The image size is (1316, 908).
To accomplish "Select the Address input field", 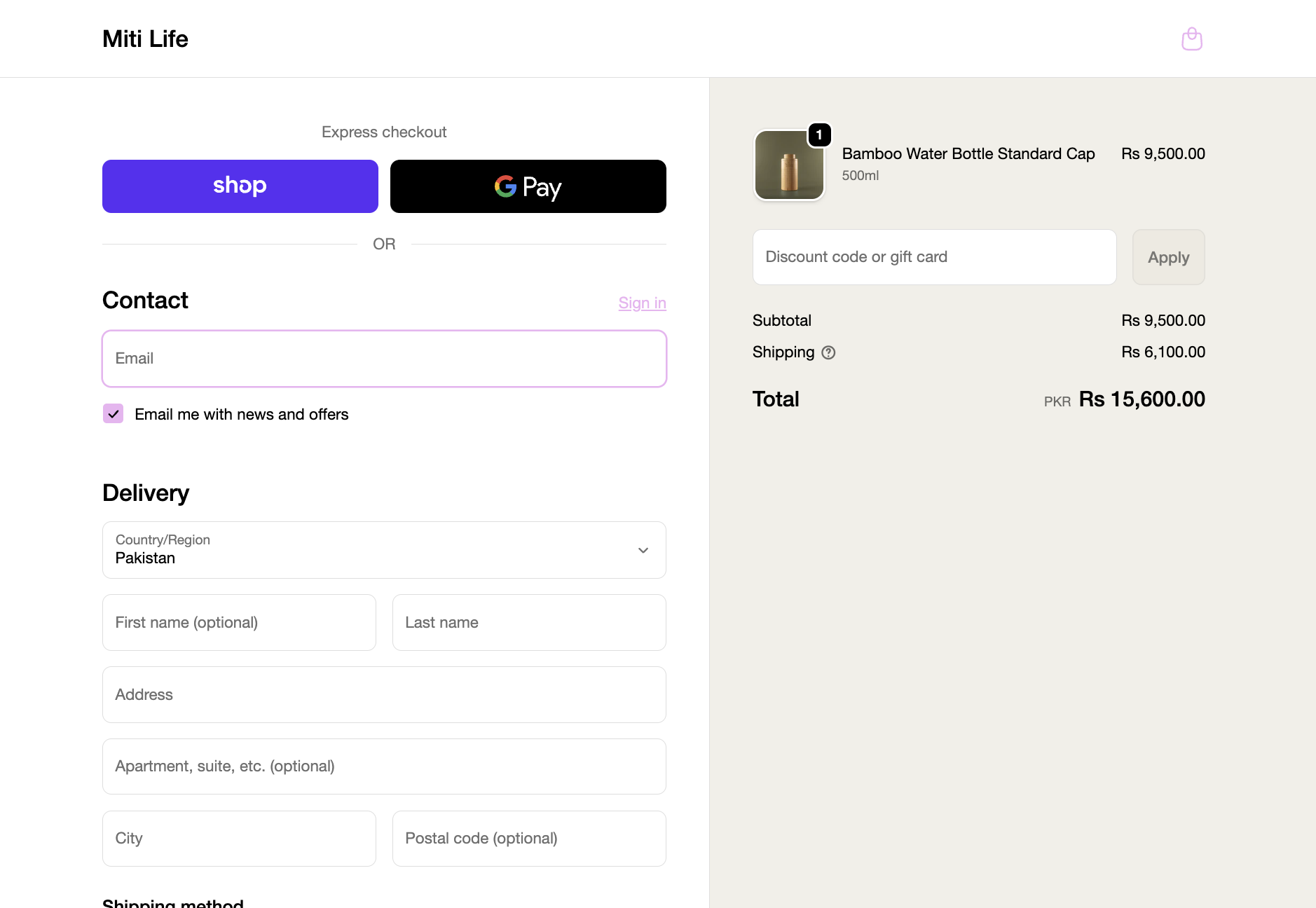I will point(384,695).
